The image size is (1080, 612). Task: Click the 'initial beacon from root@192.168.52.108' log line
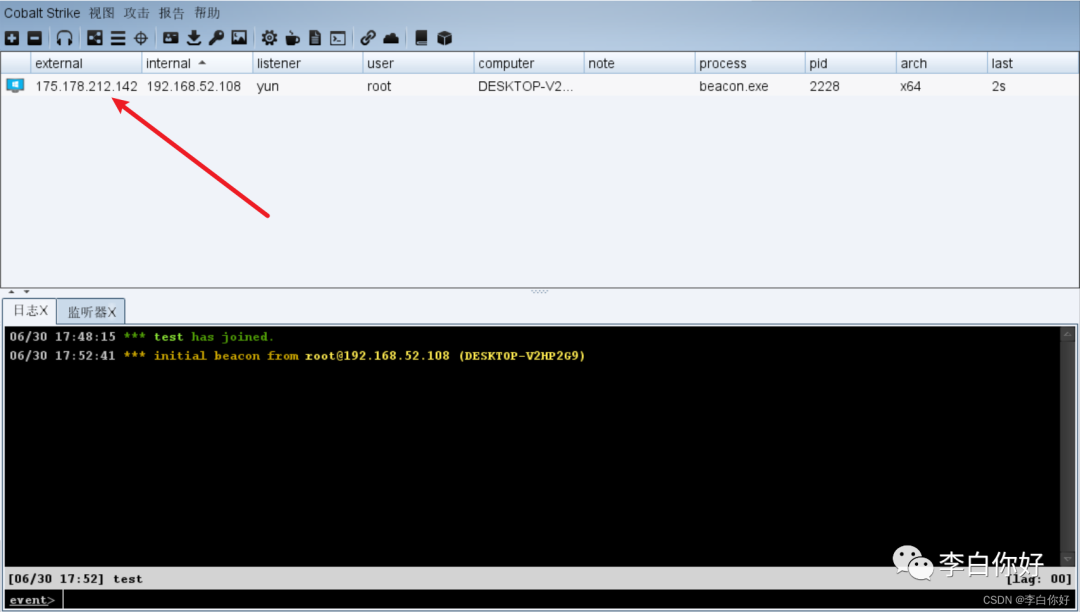coord(297,356)
